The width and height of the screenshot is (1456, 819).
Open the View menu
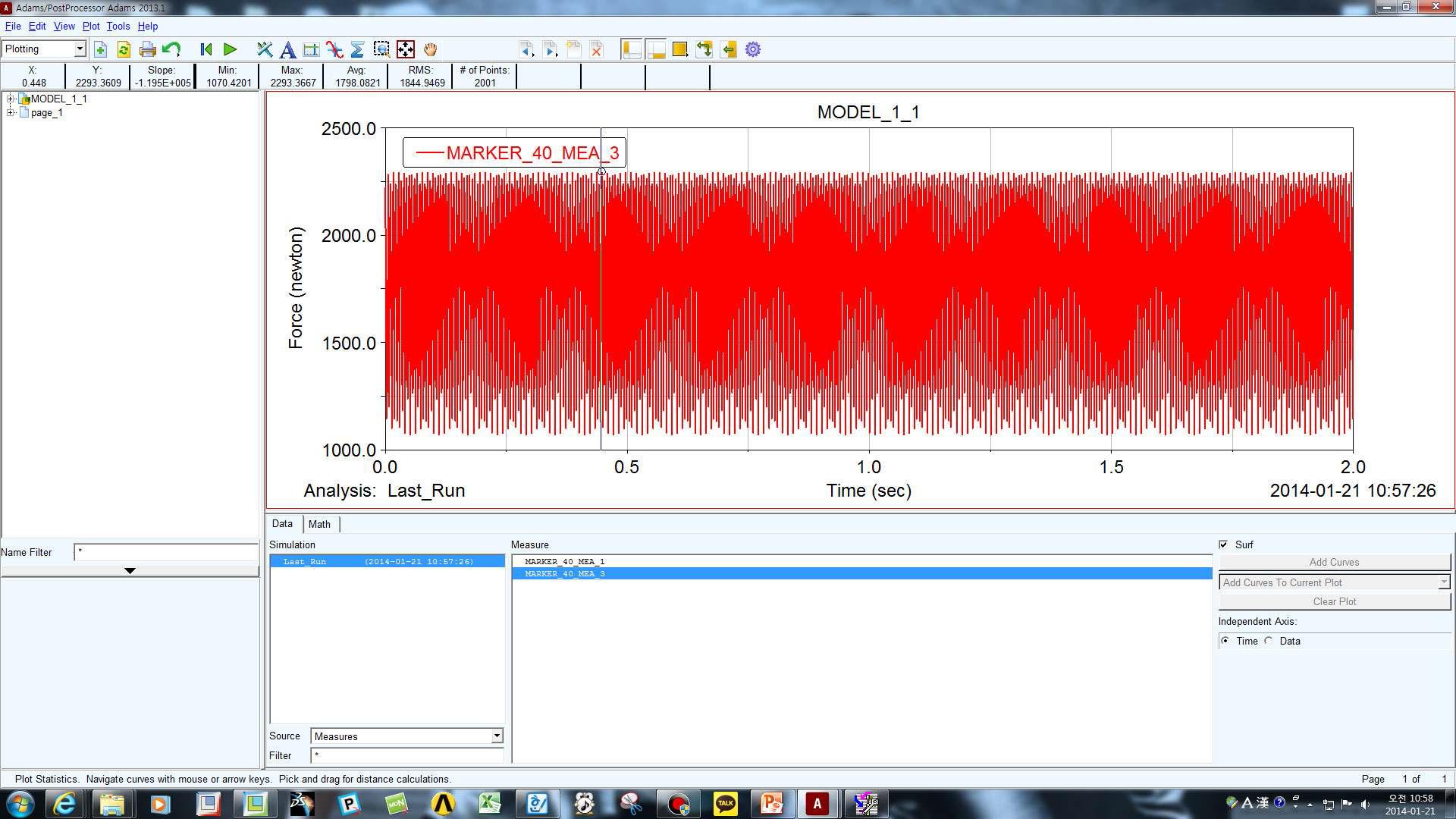click(x=64, y=26)
